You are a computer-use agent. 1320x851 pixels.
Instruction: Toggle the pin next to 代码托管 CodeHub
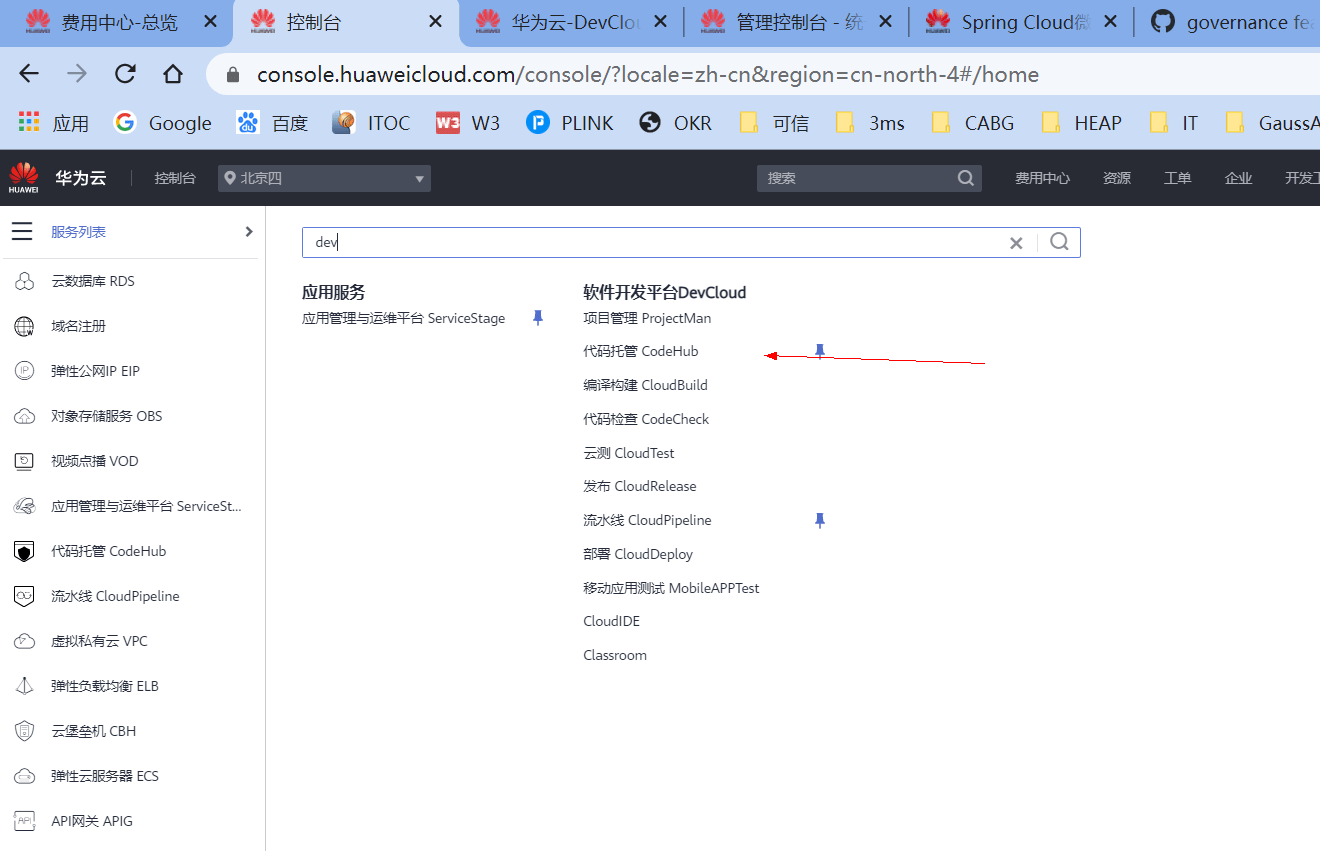click(x=820, y=351)
